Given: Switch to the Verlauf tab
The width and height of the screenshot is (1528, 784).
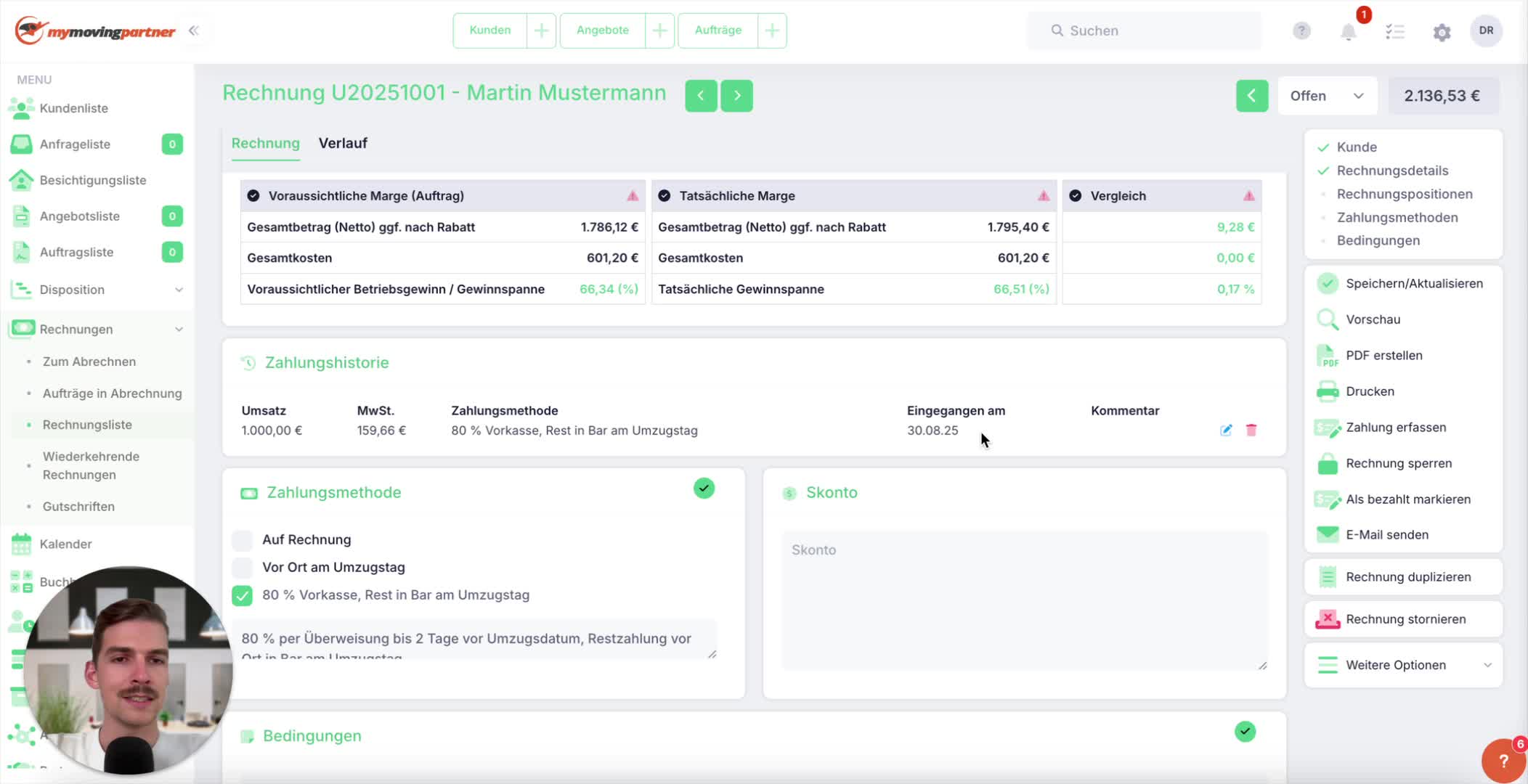Looking at the screenshot, I should point(343,143).
